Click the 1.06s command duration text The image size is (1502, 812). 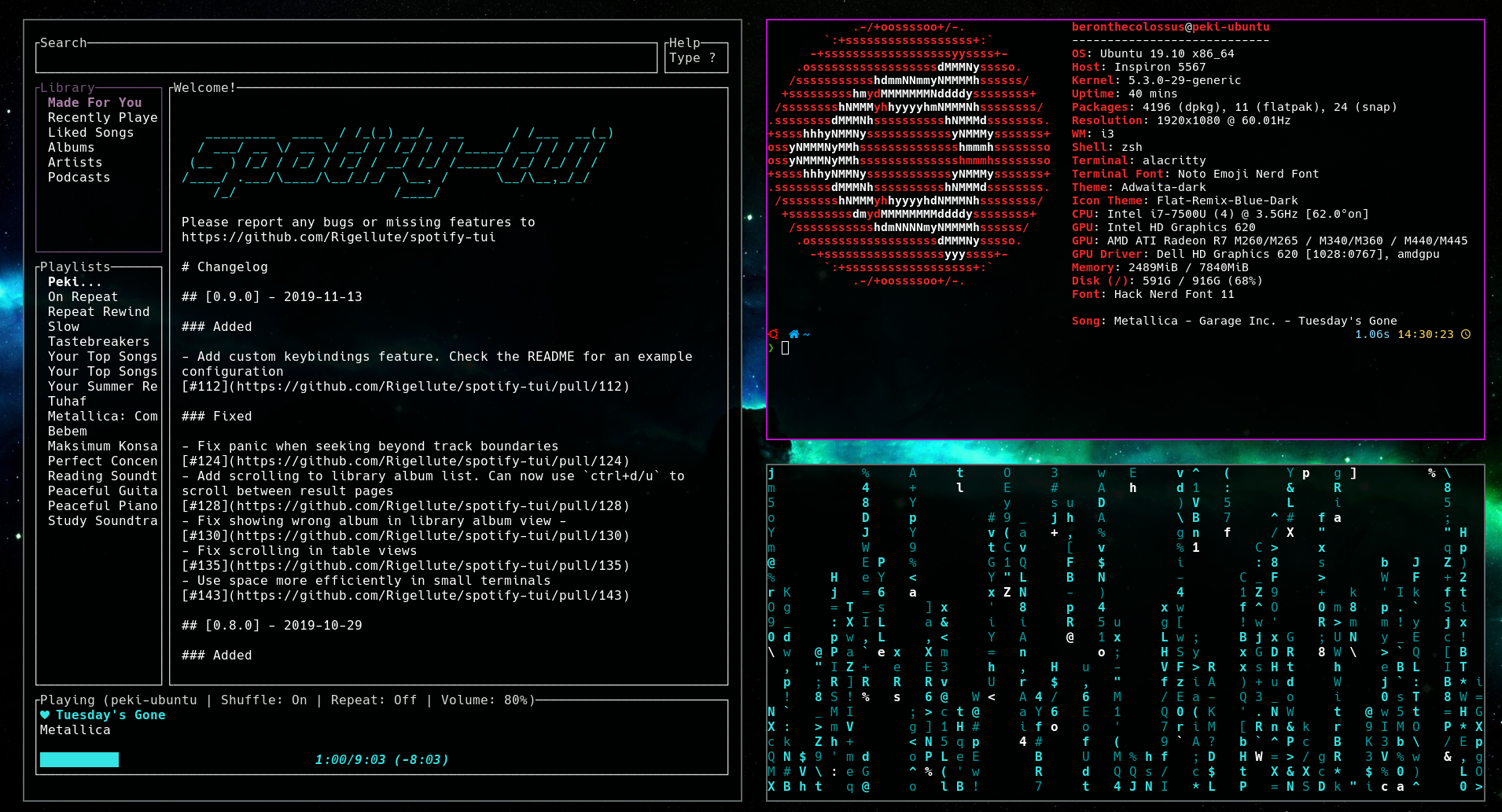tap(1372, 335)
